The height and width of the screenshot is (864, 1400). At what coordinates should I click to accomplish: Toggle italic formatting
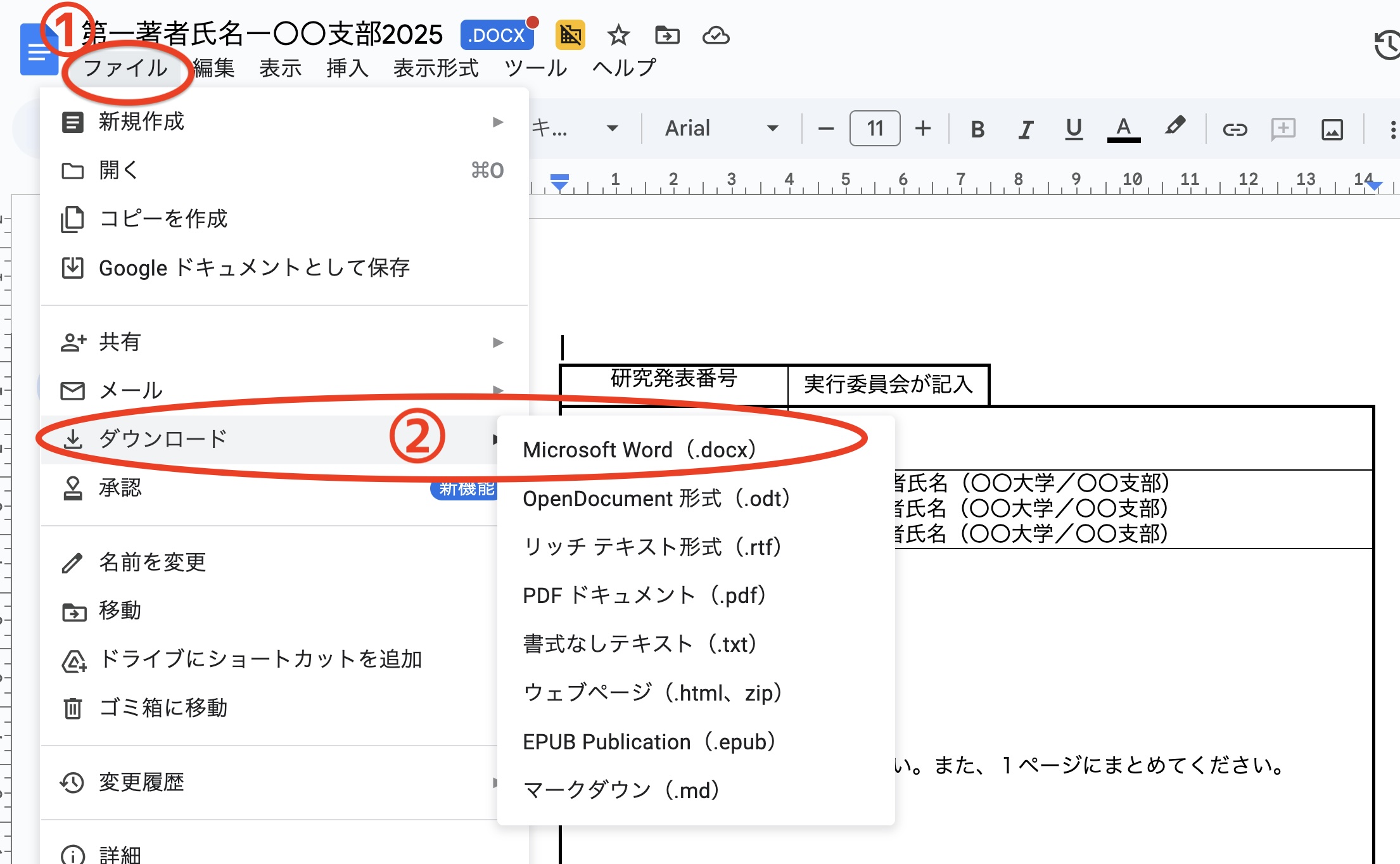point(1025,129)
